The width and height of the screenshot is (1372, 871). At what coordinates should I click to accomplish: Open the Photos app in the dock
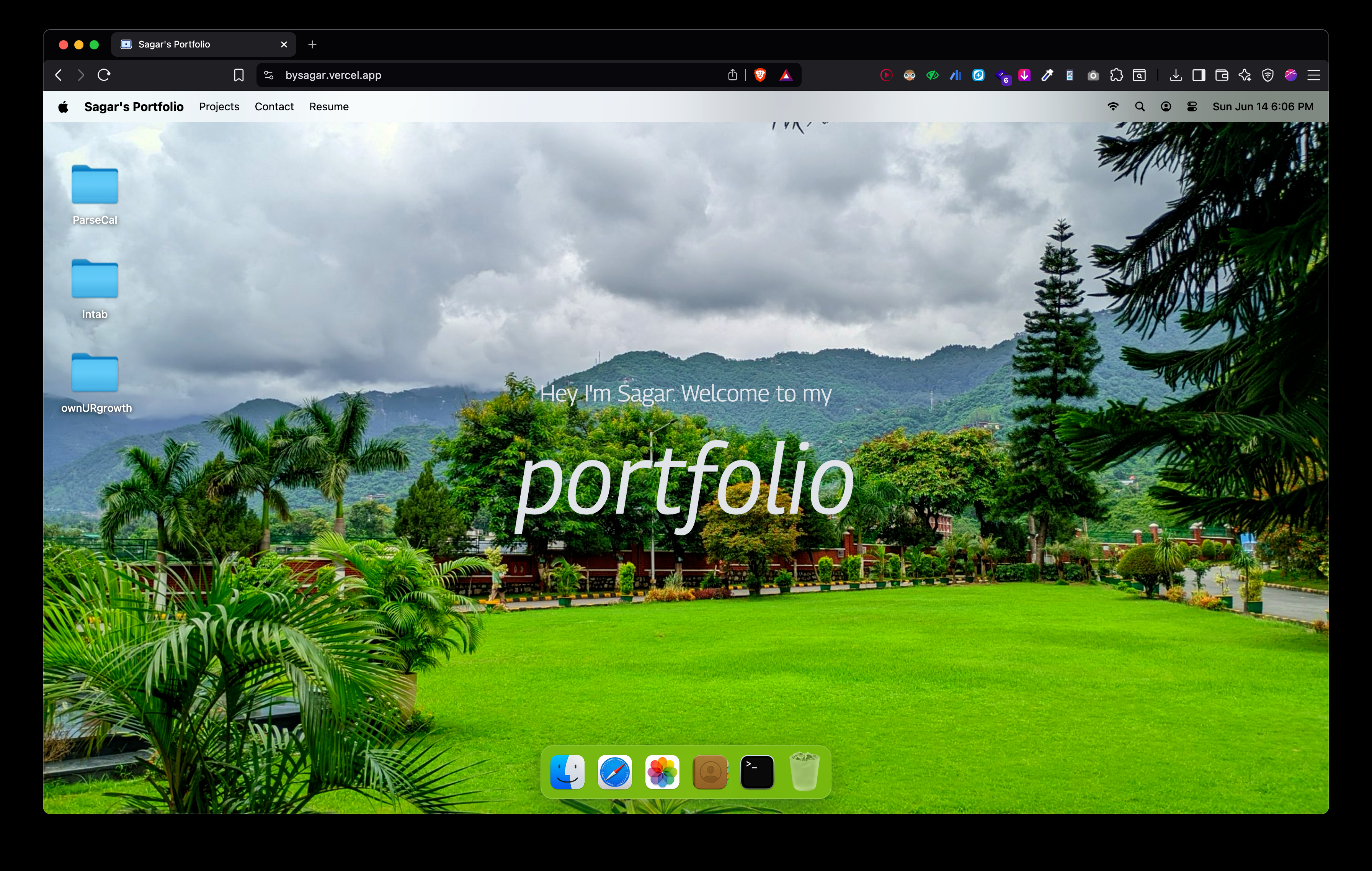pyautogui.click(x=662, y=773)
